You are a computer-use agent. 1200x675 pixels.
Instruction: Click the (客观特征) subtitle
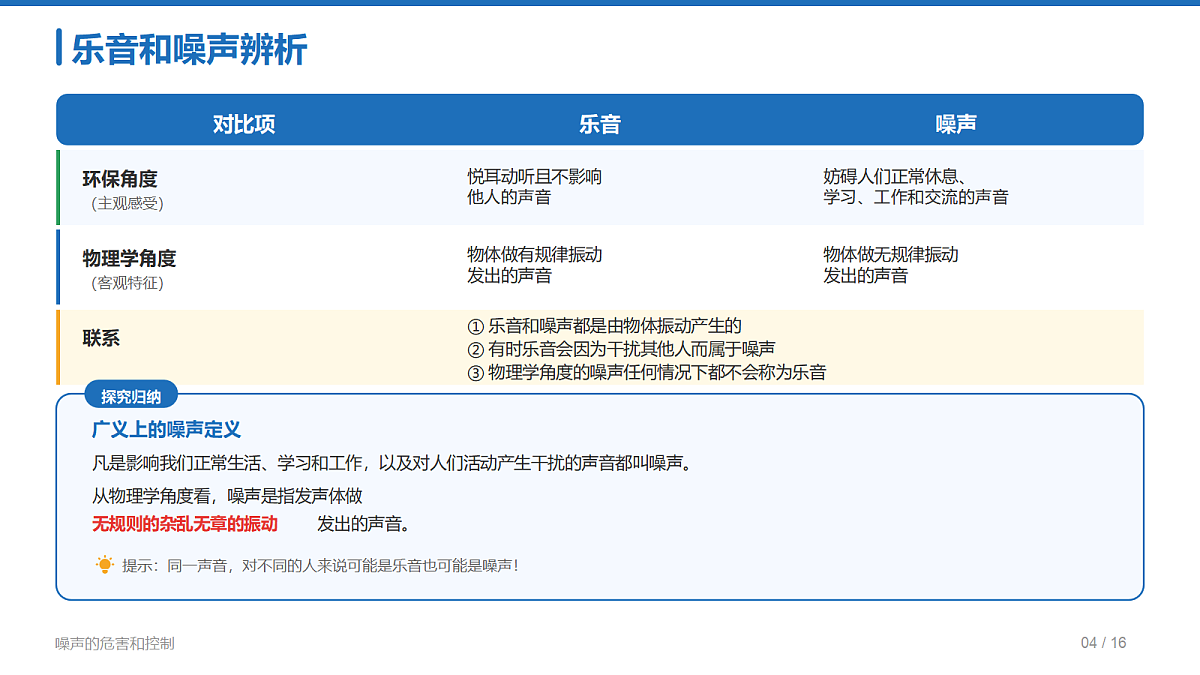click(127, 283)
